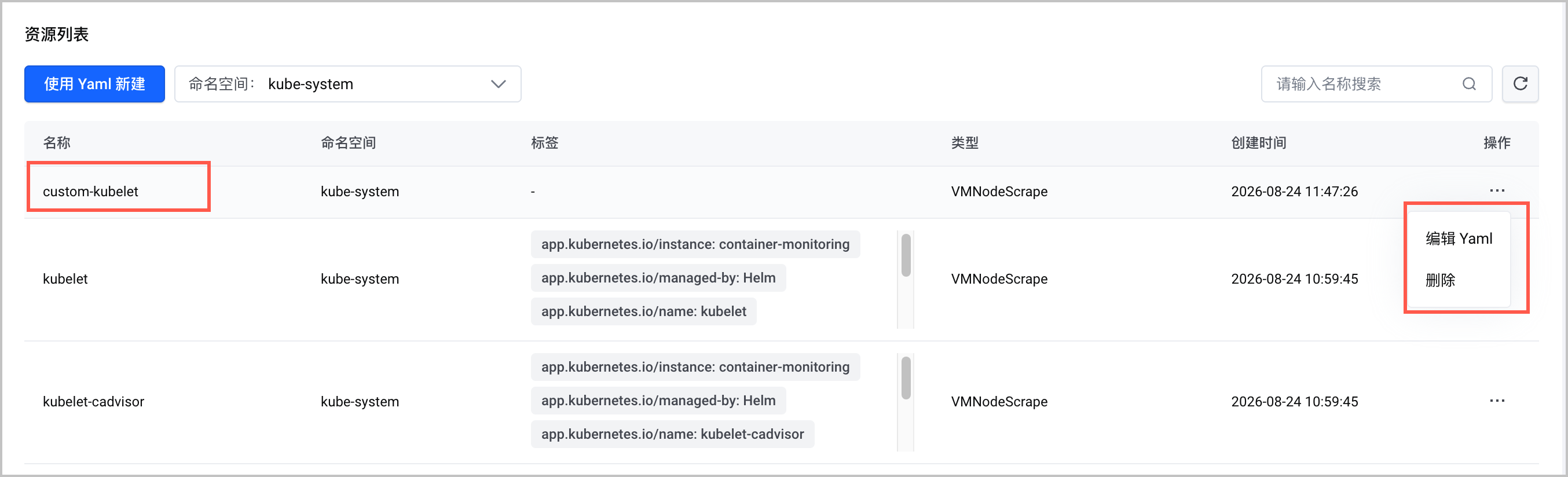Screen dimensions: 1568x477
Task: Click the 使用 Yaml 新建 button
Action: (x=94, y=84)
